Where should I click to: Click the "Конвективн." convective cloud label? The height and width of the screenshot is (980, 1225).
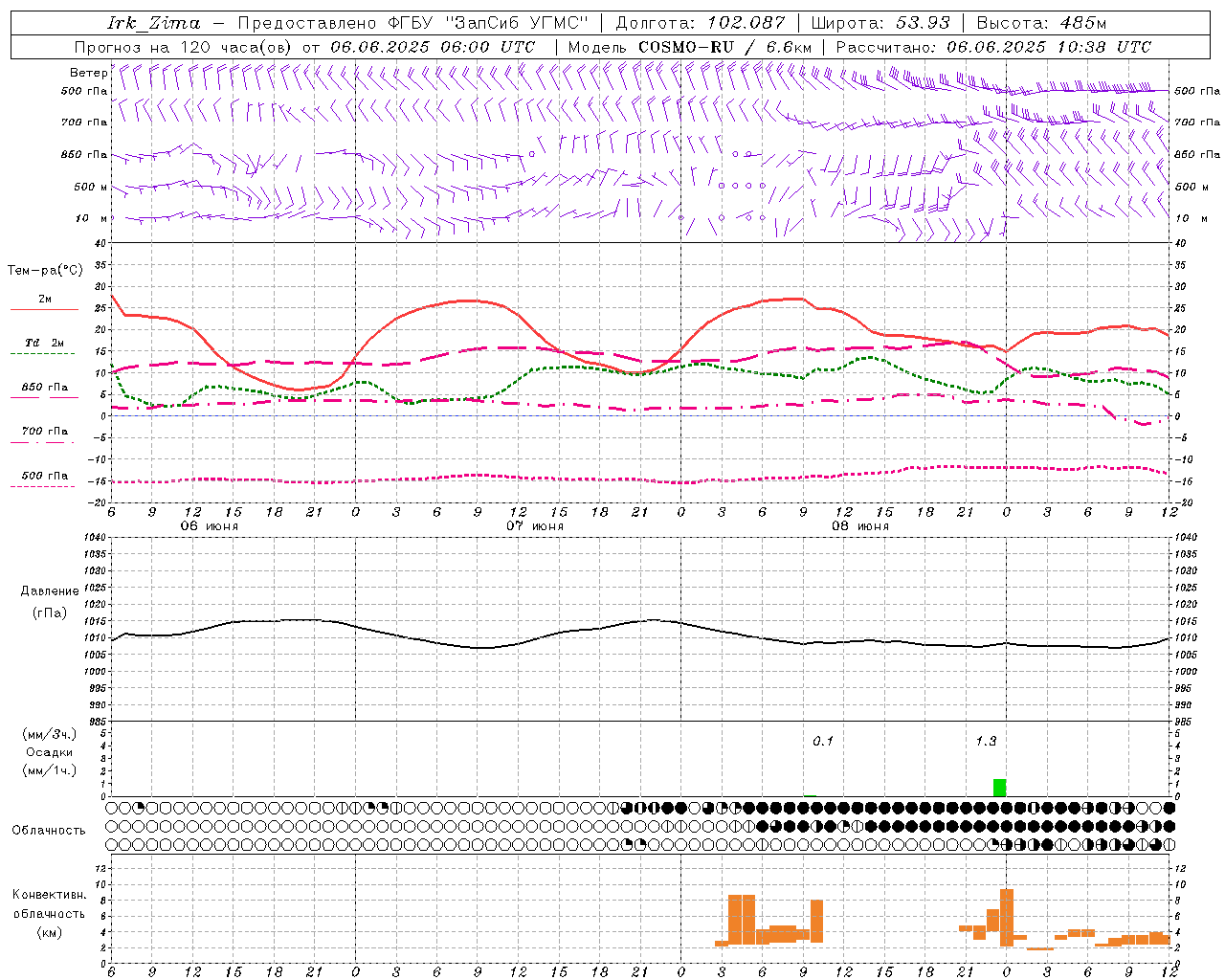click(x=50, y=895)
